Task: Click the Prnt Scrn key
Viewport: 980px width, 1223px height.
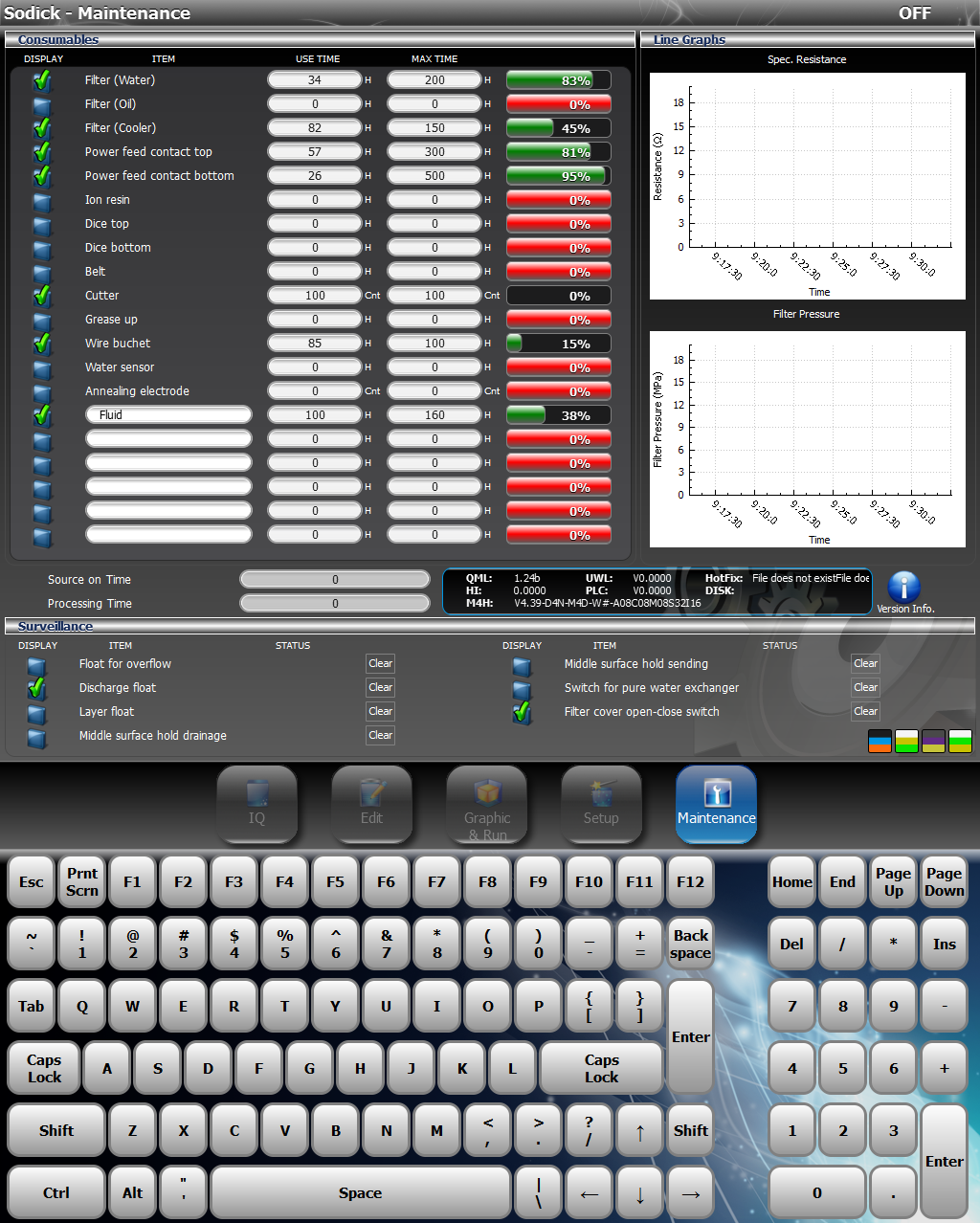Action: pyautogui.click(x=82, y=882)
